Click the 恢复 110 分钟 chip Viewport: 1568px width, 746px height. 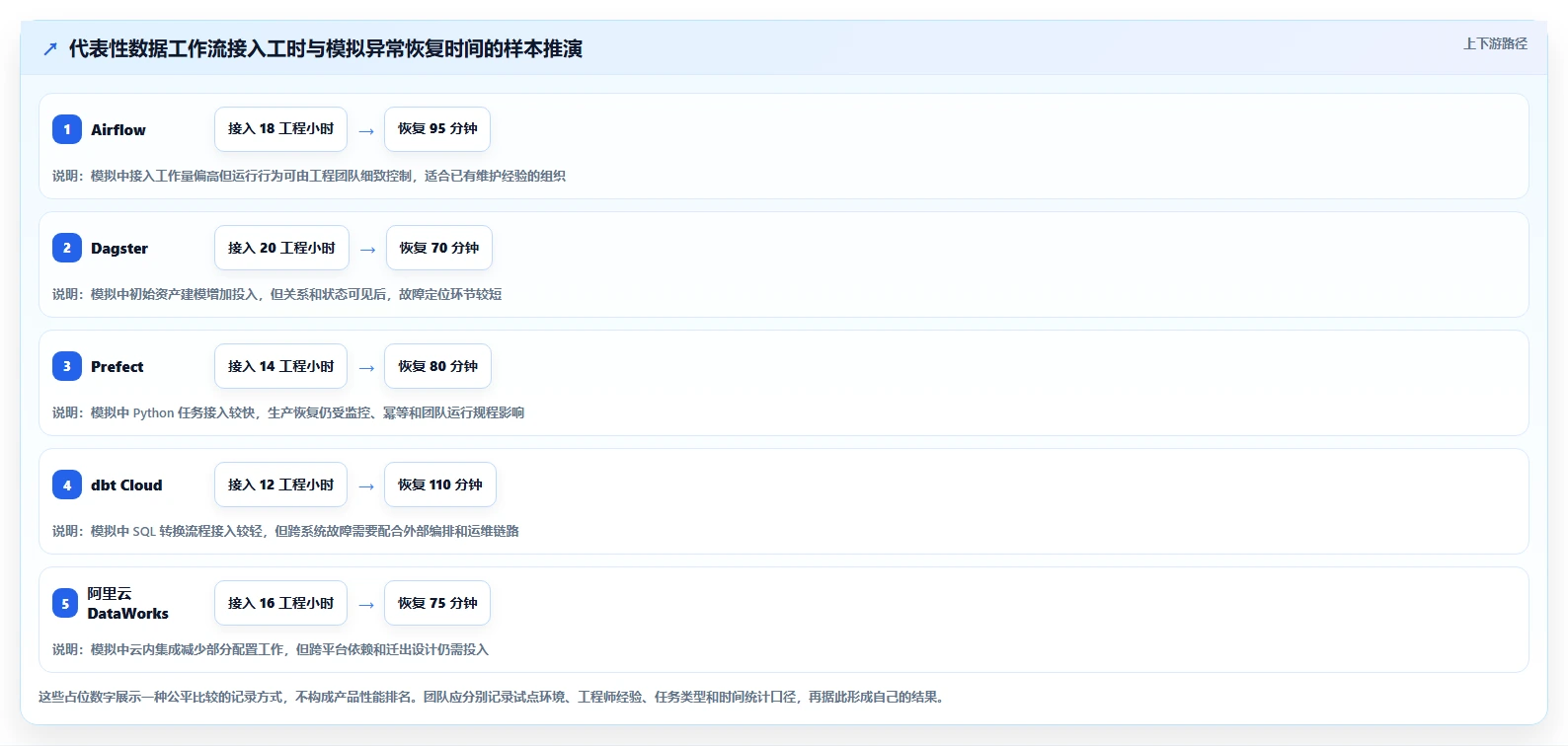pyautogui.click(x=440, y=485)
